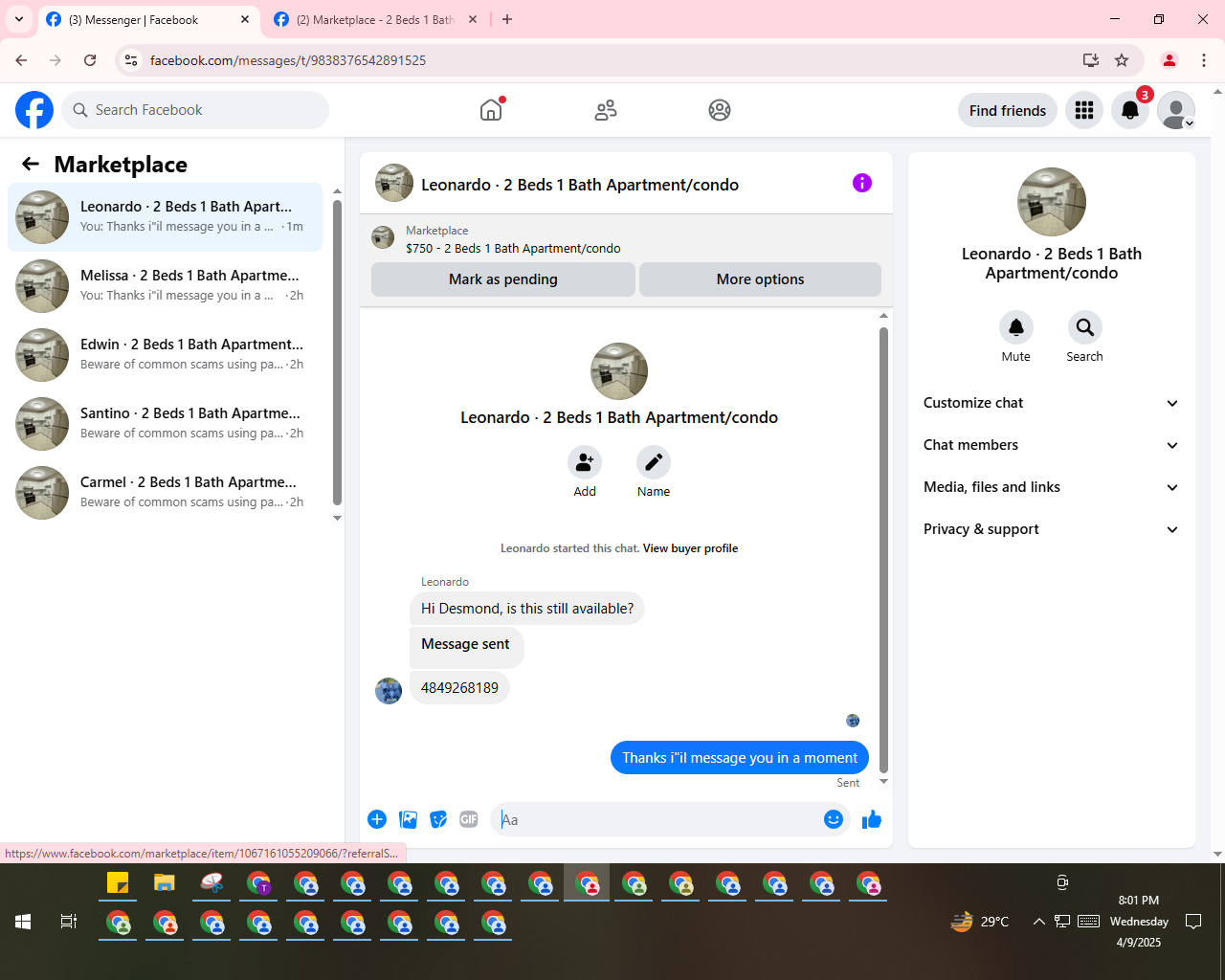The width and height of the screenshot is (1225, 980).
Task: Open the tab search dropdown arrow
Action: (19, 19)
